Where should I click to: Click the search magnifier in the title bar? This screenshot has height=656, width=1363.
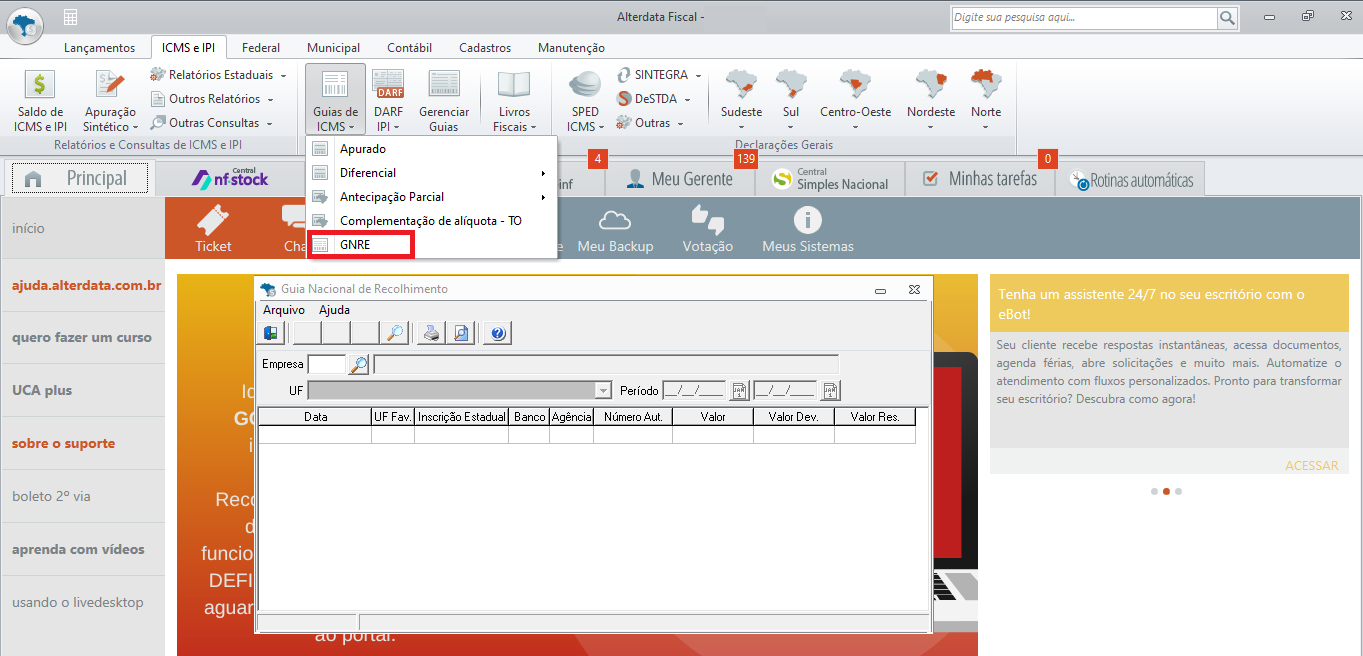[x=1227, y=18]
